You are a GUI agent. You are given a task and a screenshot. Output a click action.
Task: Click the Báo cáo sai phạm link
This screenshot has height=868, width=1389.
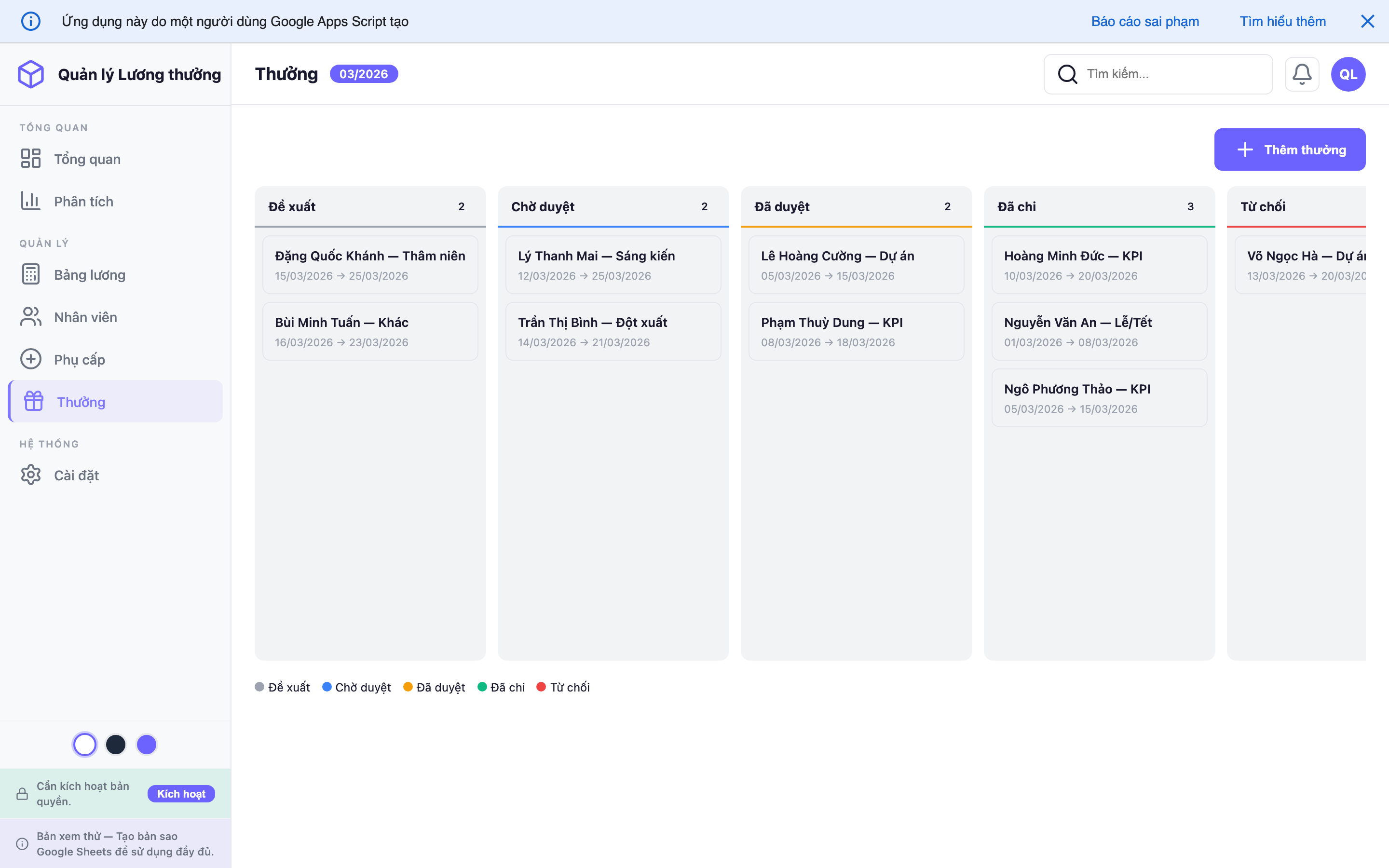[x=1144, y=21]
